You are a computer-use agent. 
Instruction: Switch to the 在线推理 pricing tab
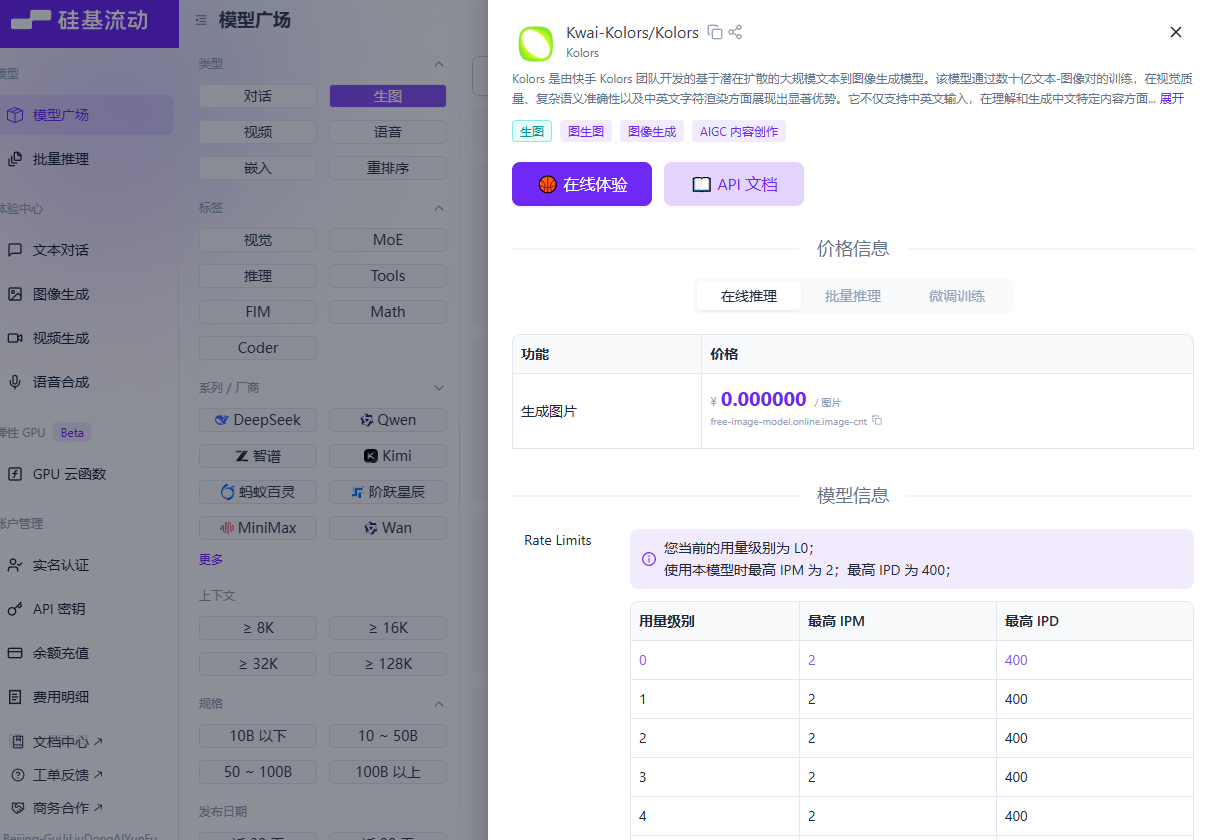pos(749,296)
